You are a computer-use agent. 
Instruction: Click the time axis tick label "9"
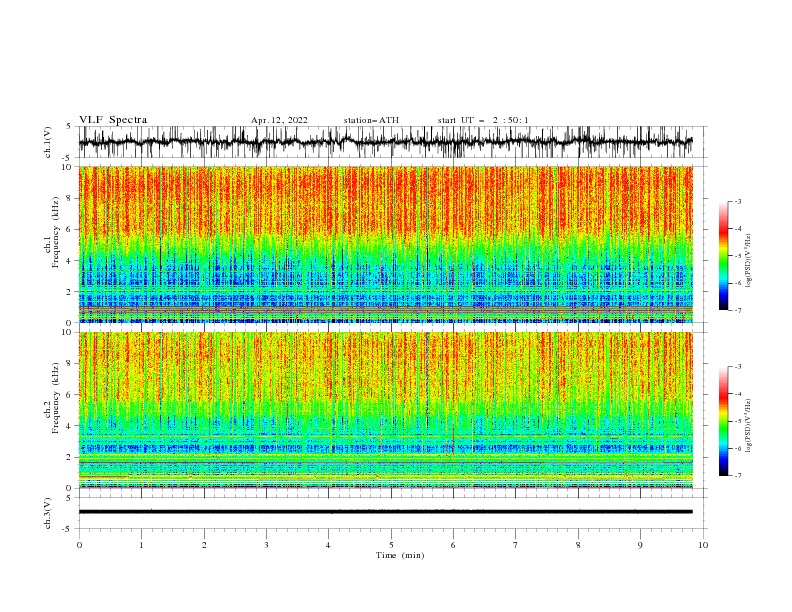click(x=640, y=545)
